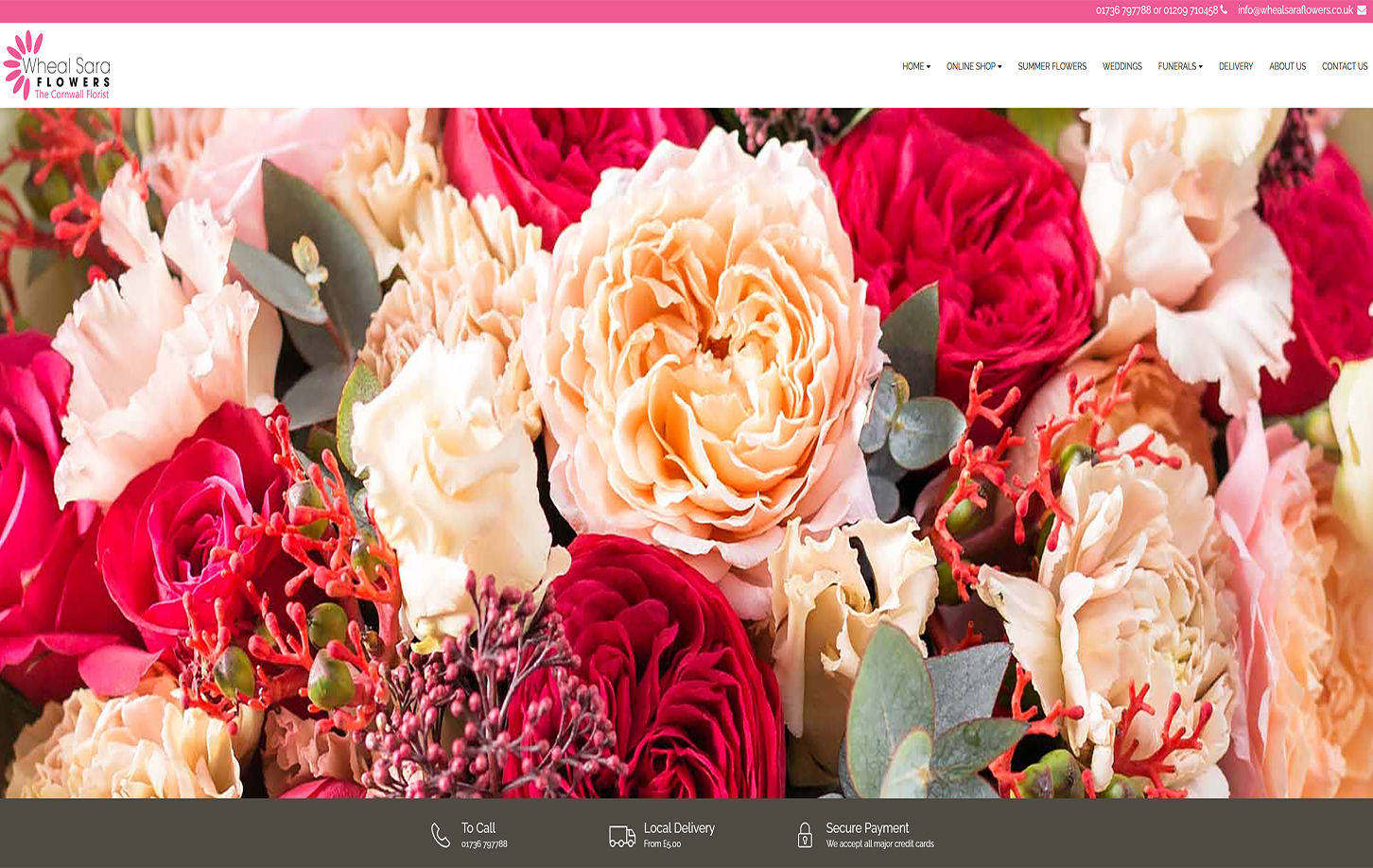Screen dimensions: 1373x868
Task: Navigate to the DELIVERY page
Action: pos(1235,66)
